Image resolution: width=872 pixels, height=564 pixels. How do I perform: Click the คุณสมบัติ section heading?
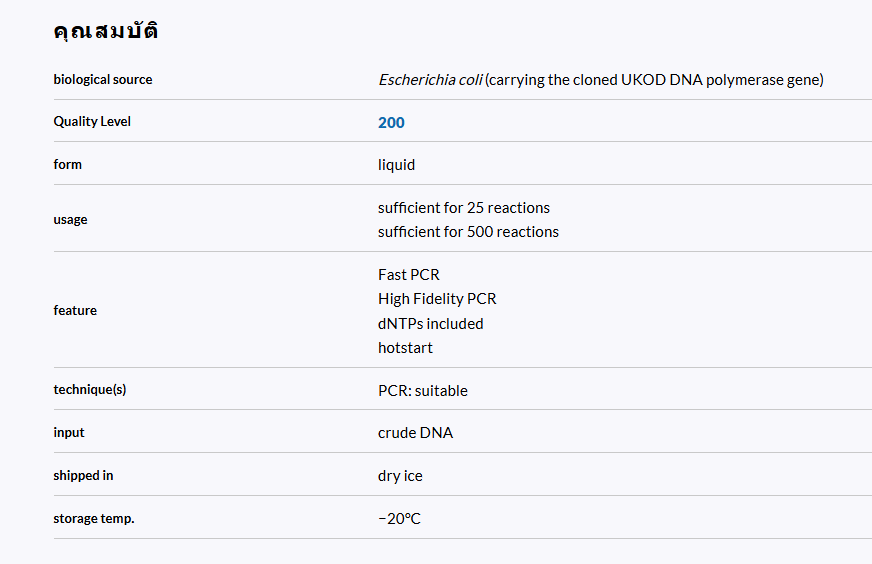click(x=106, y=30)
